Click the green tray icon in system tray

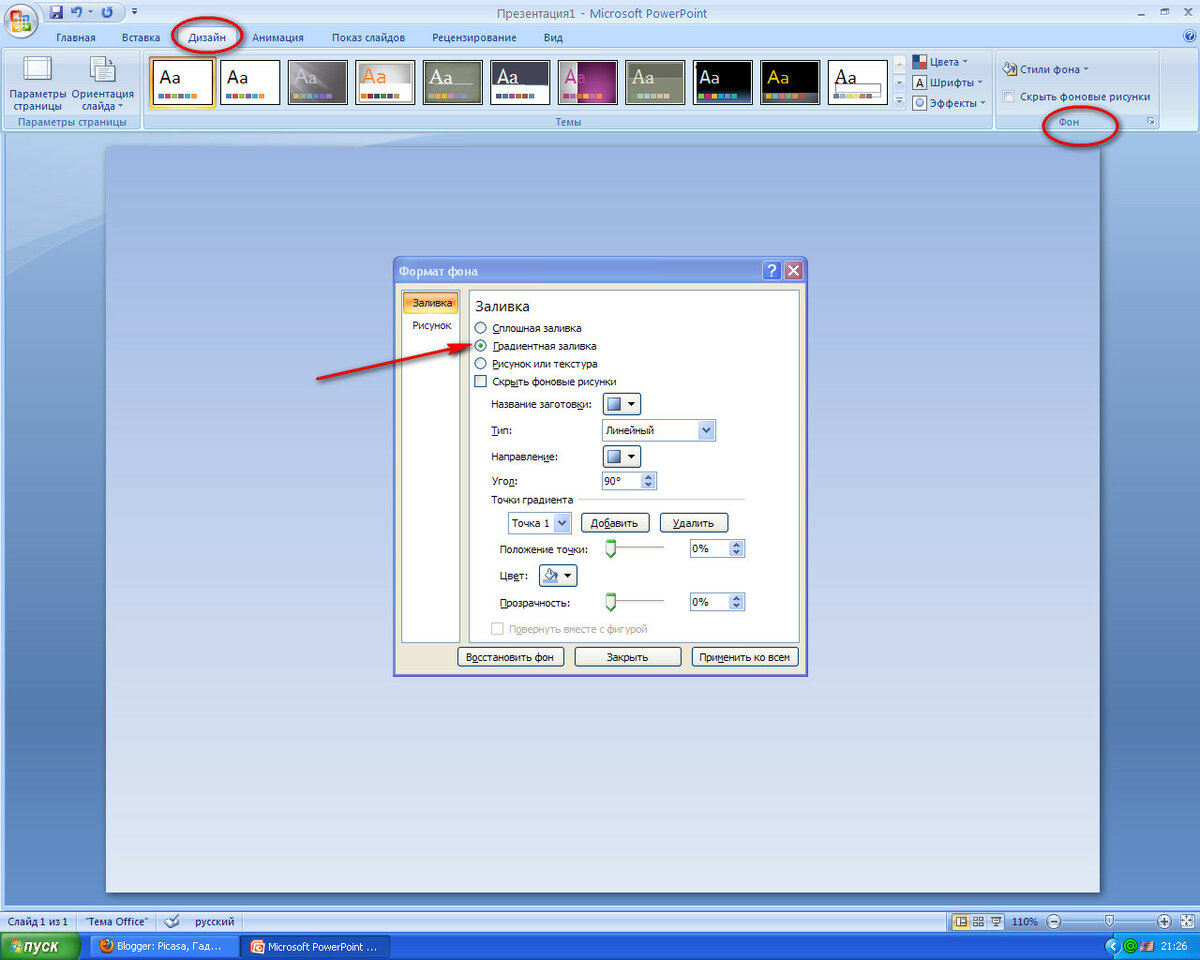pos(1131,946)
